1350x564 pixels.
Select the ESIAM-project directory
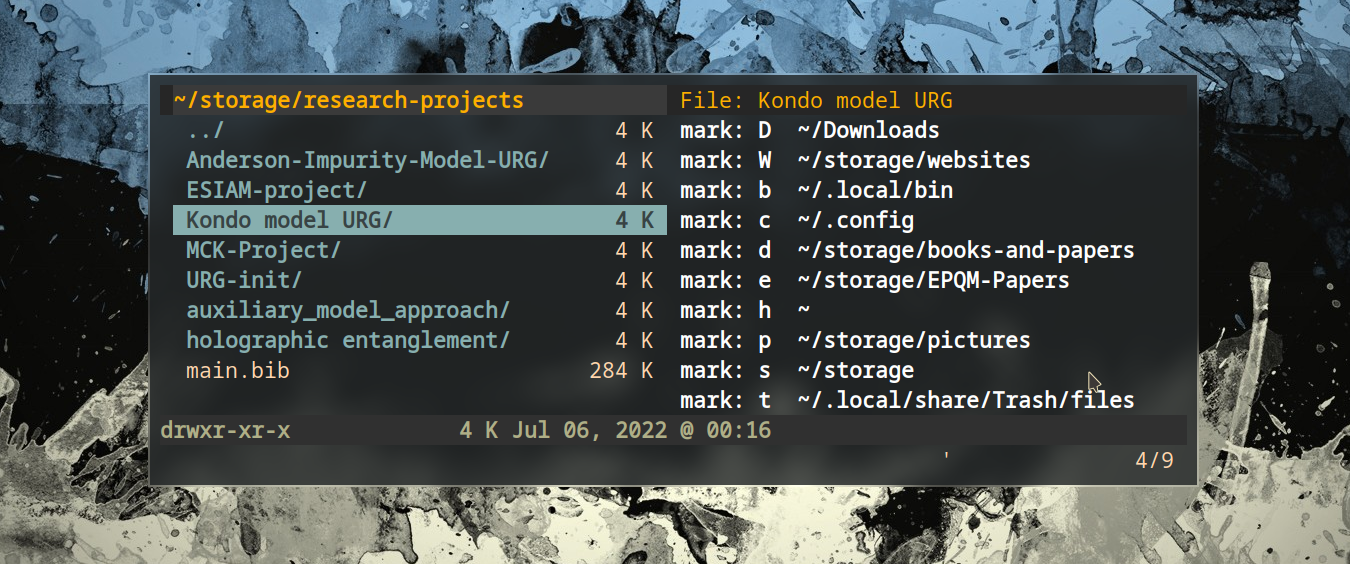pyautogui.click(x=276, y=190)
